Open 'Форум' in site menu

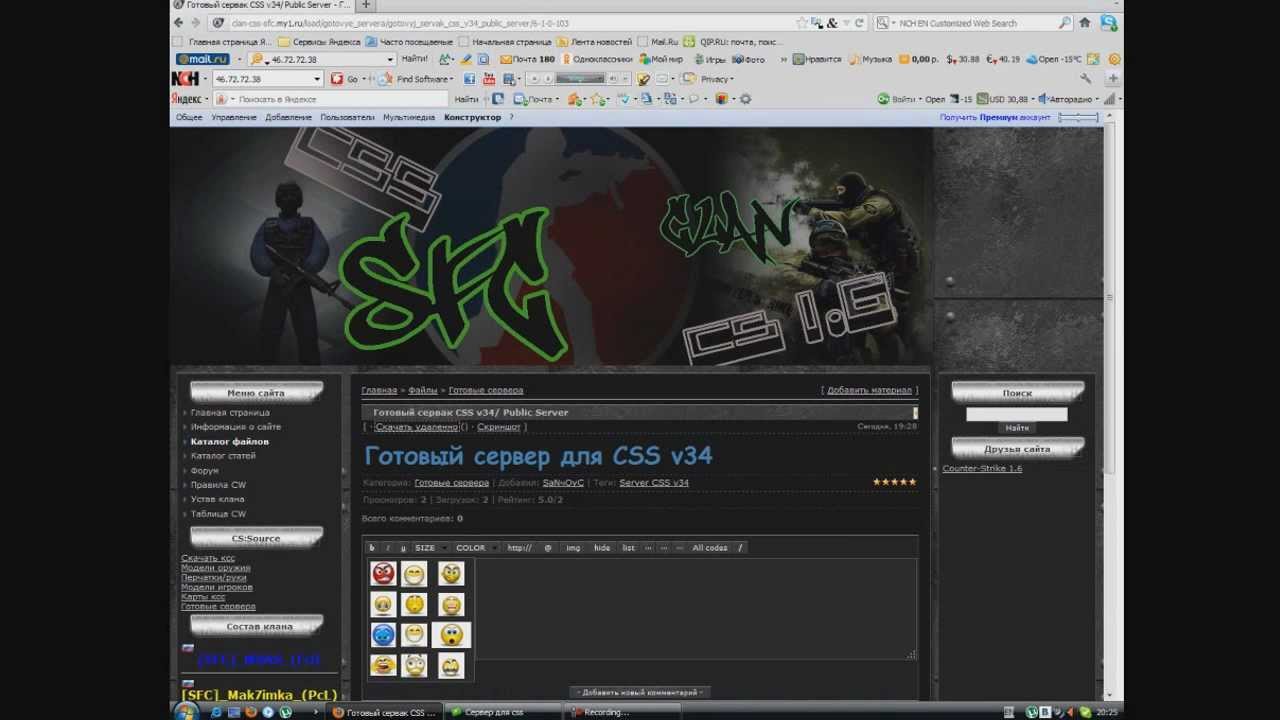point(204,470)
